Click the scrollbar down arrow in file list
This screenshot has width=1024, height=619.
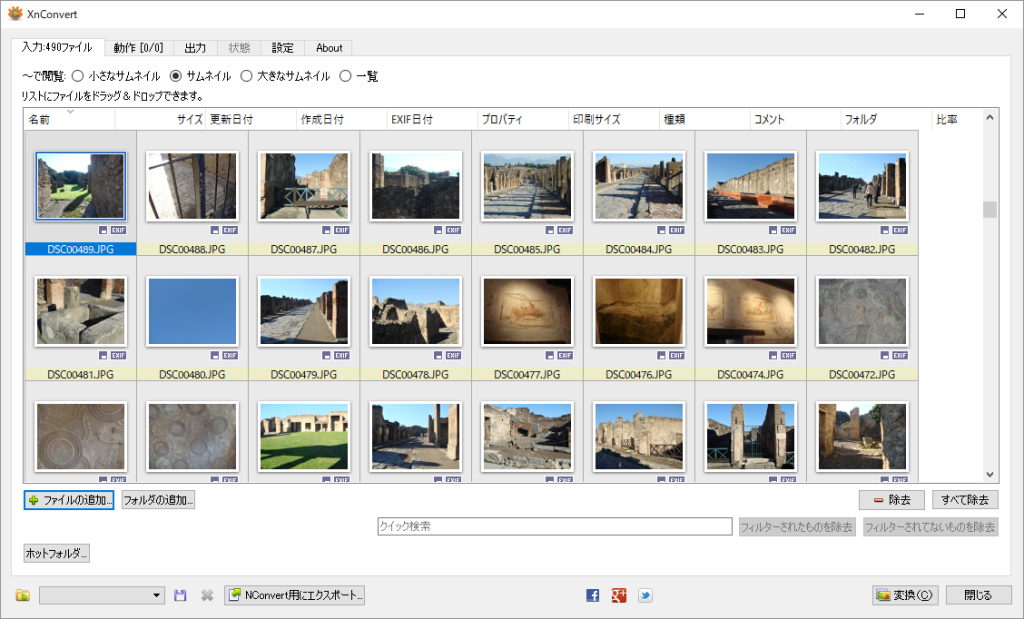(x=990, y=475)
